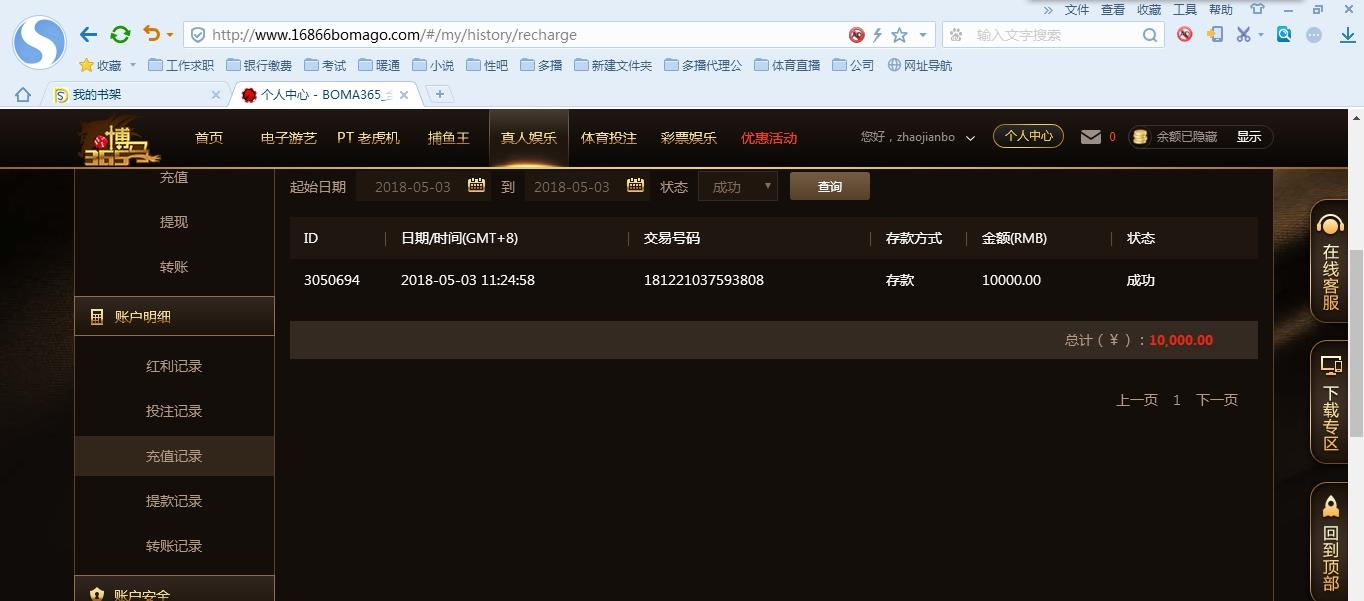Viewport: 1364px width, 601px height.
Task: Go to 首页 in site navigation
Action: (209, 138)
